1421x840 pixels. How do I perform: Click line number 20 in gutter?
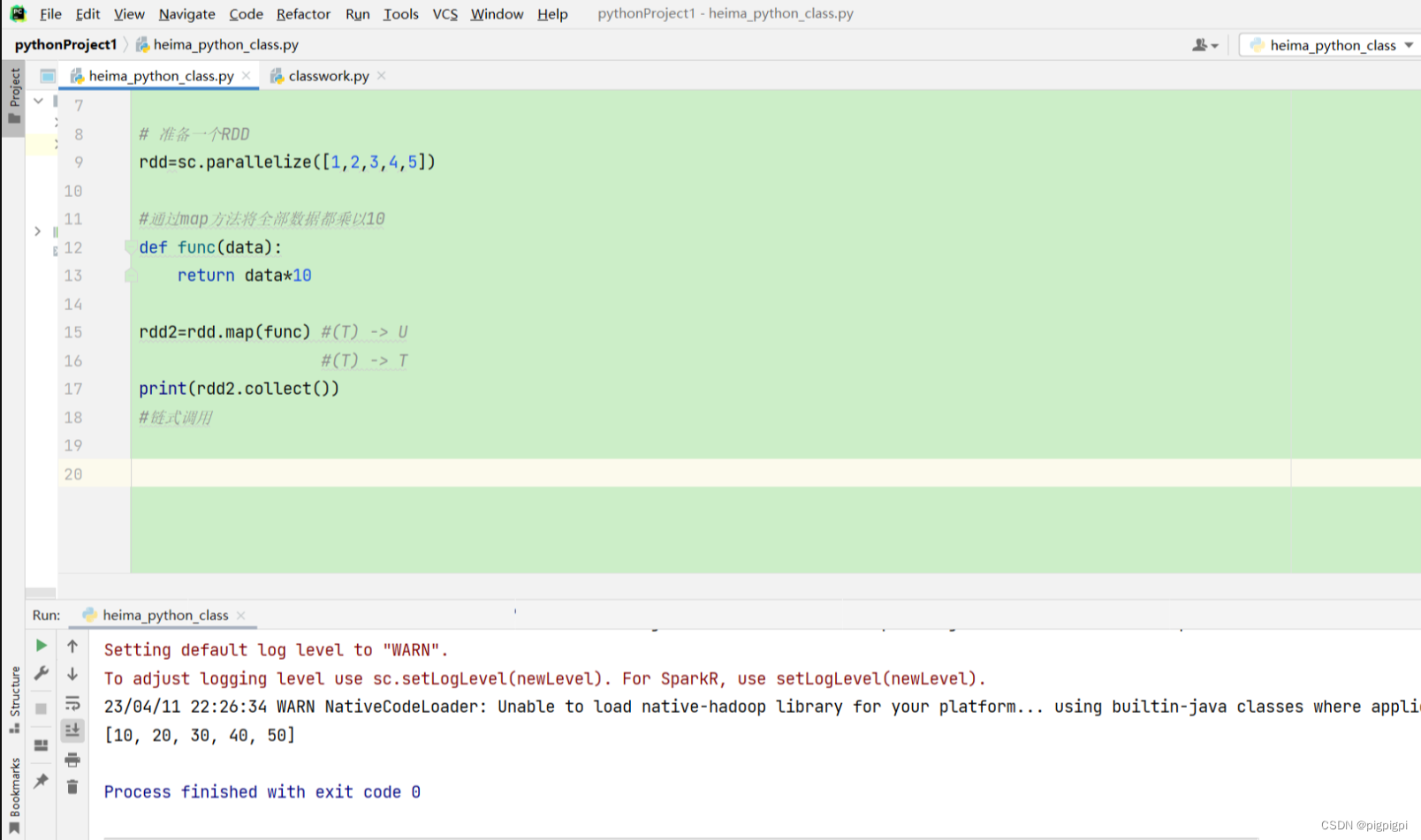click(72, 474)
